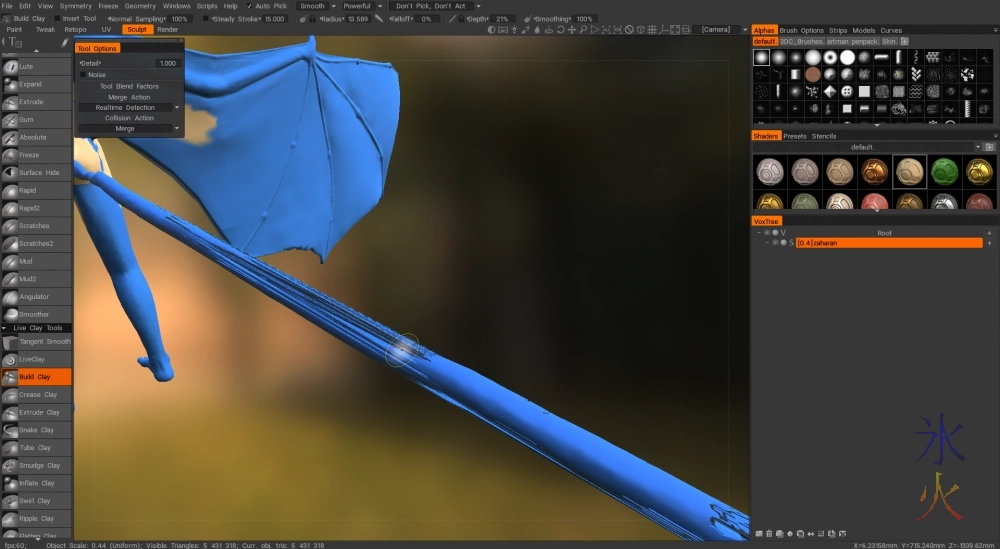Open the Camera view dropdown
Screen dimensions: 1000x549
pyautogui.click(x=720, y=30)
